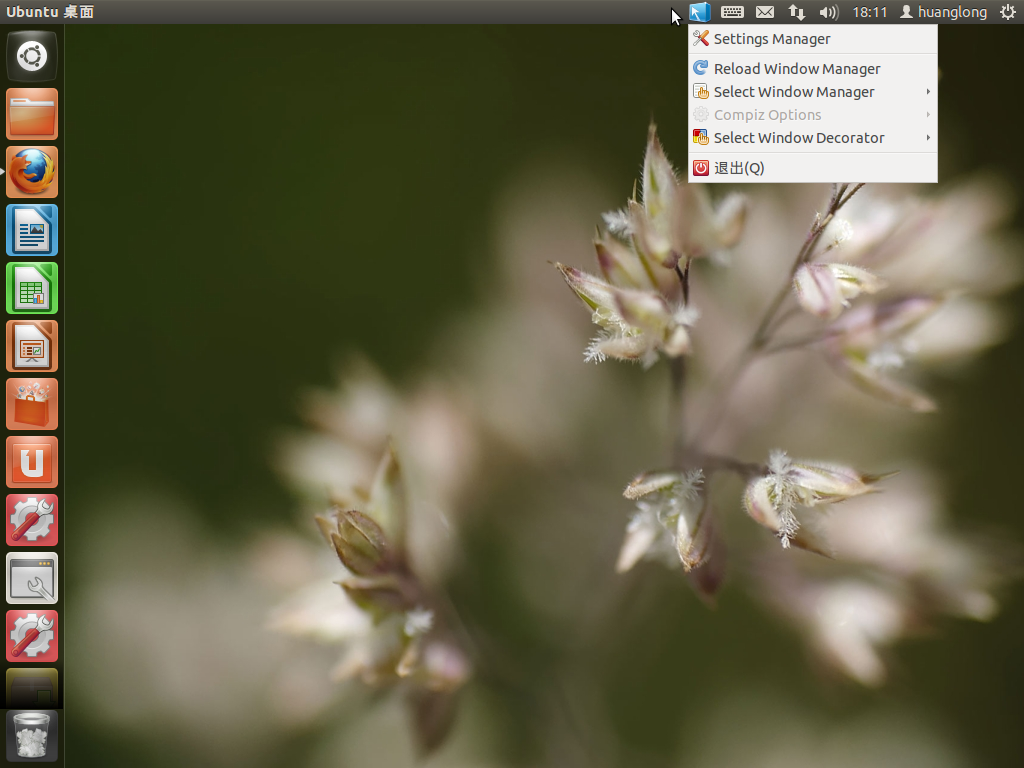Screen dimensions: 1024x768
Task: Launch Ubuntu Software Center bag icon
Action: [32, 404]
